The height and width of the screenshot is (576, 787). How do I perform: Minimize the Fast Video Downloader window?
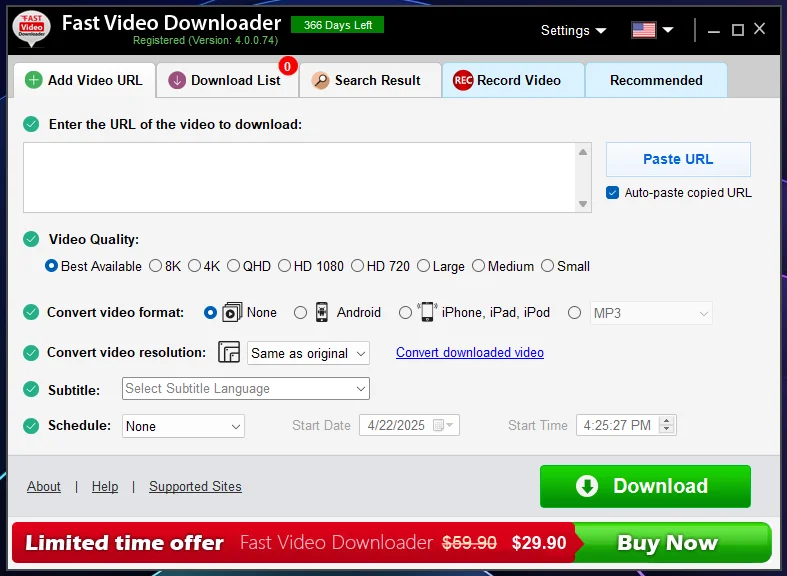pos(714,31)
